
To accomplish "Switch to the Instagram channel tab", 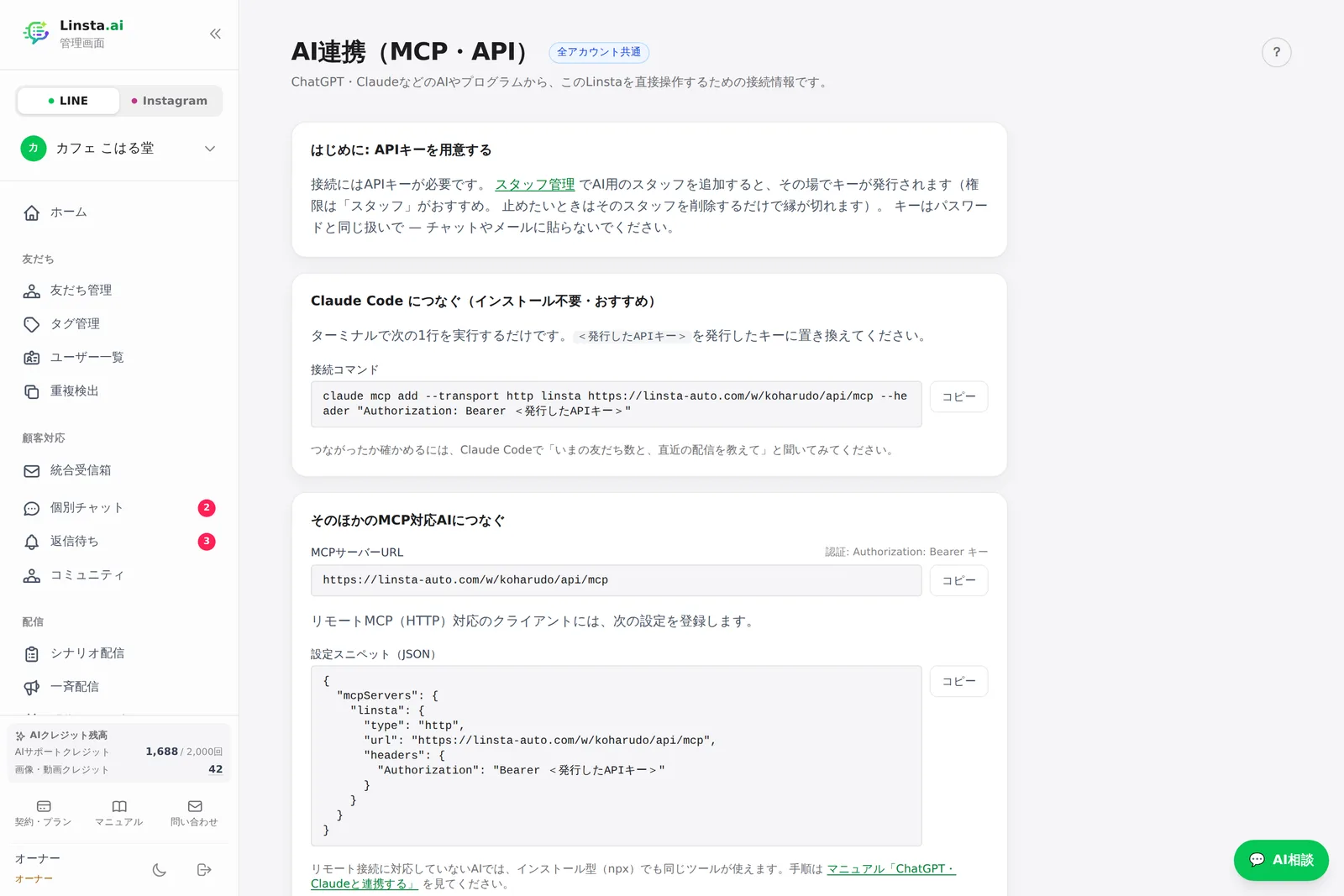I will (x=170, y=101).
